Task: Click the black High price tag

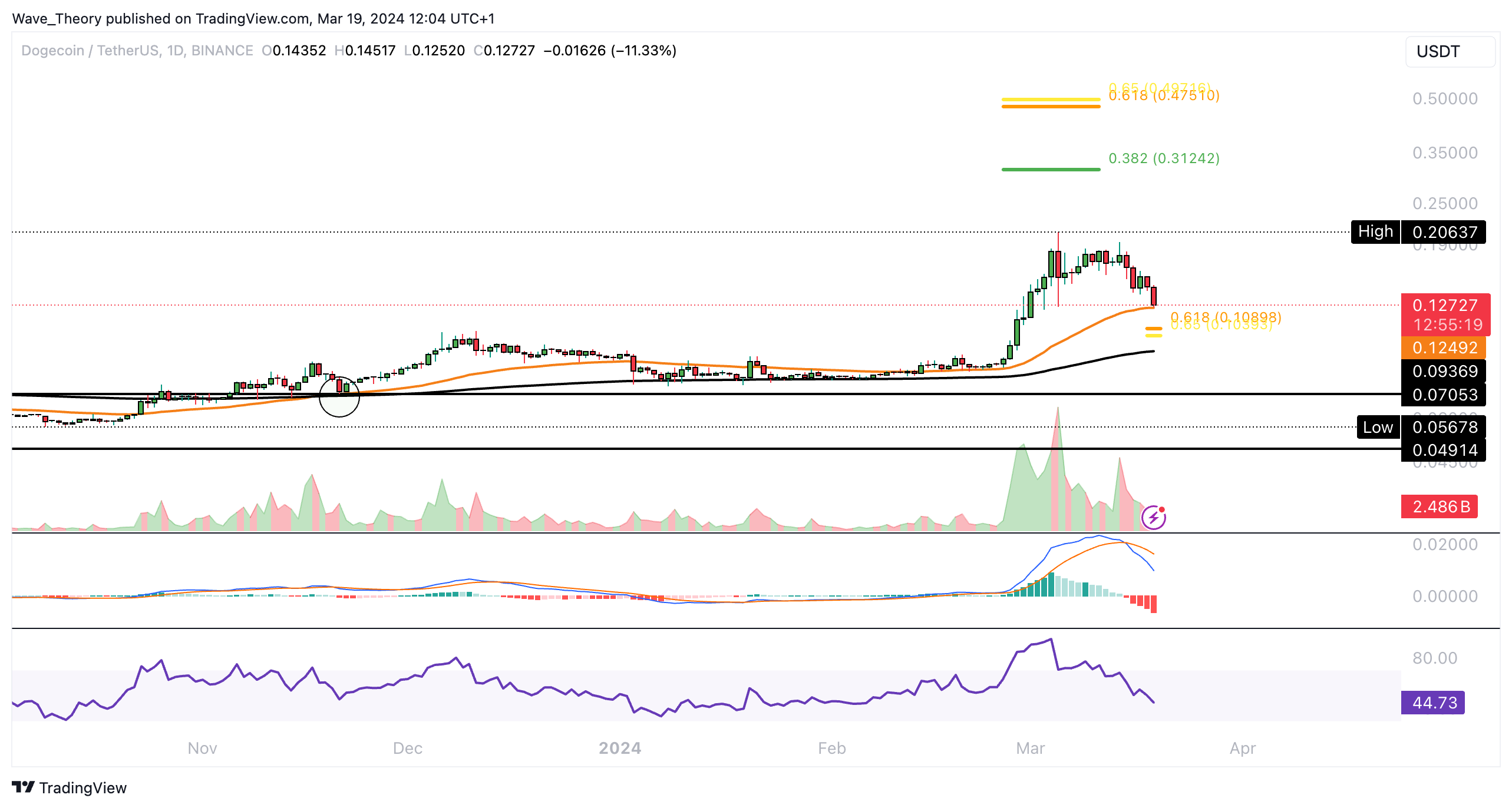Action: point(1375,231)
